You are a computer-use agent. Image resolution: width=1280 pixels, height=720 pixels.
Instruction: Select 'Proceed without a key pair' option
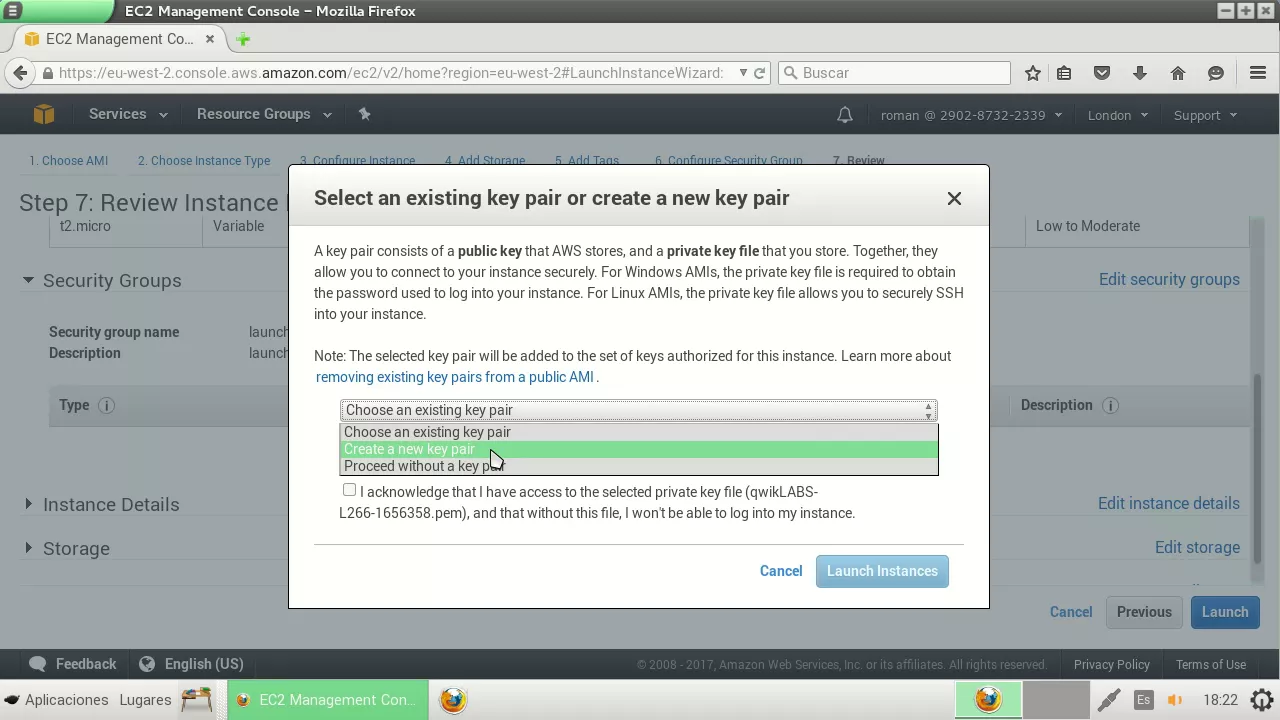tap(638, 466)
